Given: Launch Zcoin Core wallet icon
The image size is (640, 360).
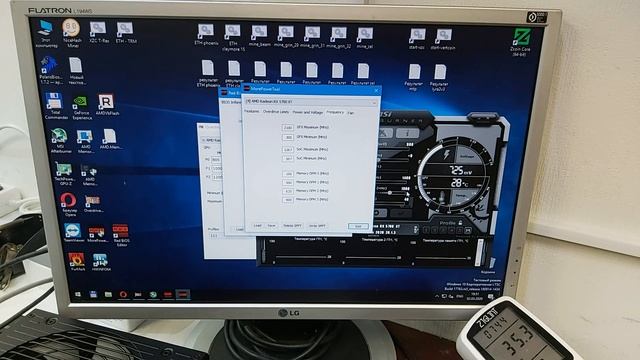Looking at the screenshot, I should click(x=521, y=42).
